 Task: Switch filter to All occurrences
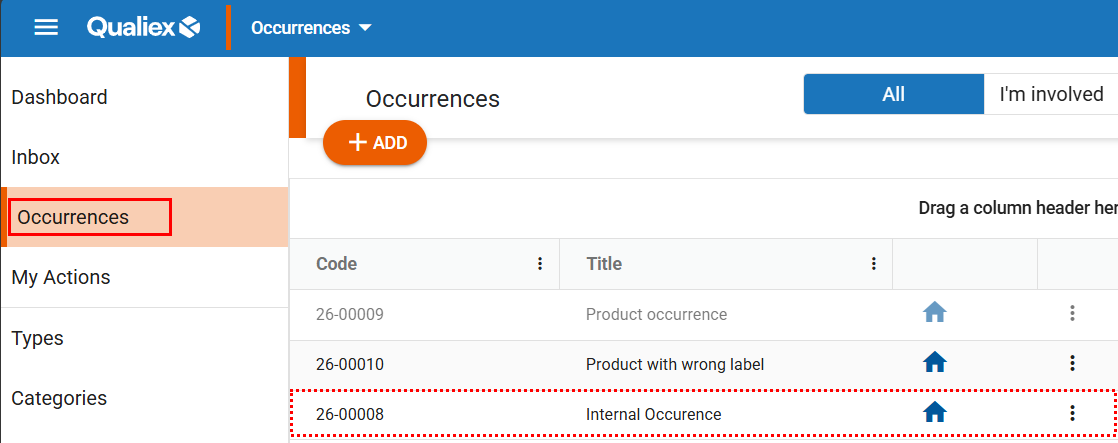[x=893, y=94]
